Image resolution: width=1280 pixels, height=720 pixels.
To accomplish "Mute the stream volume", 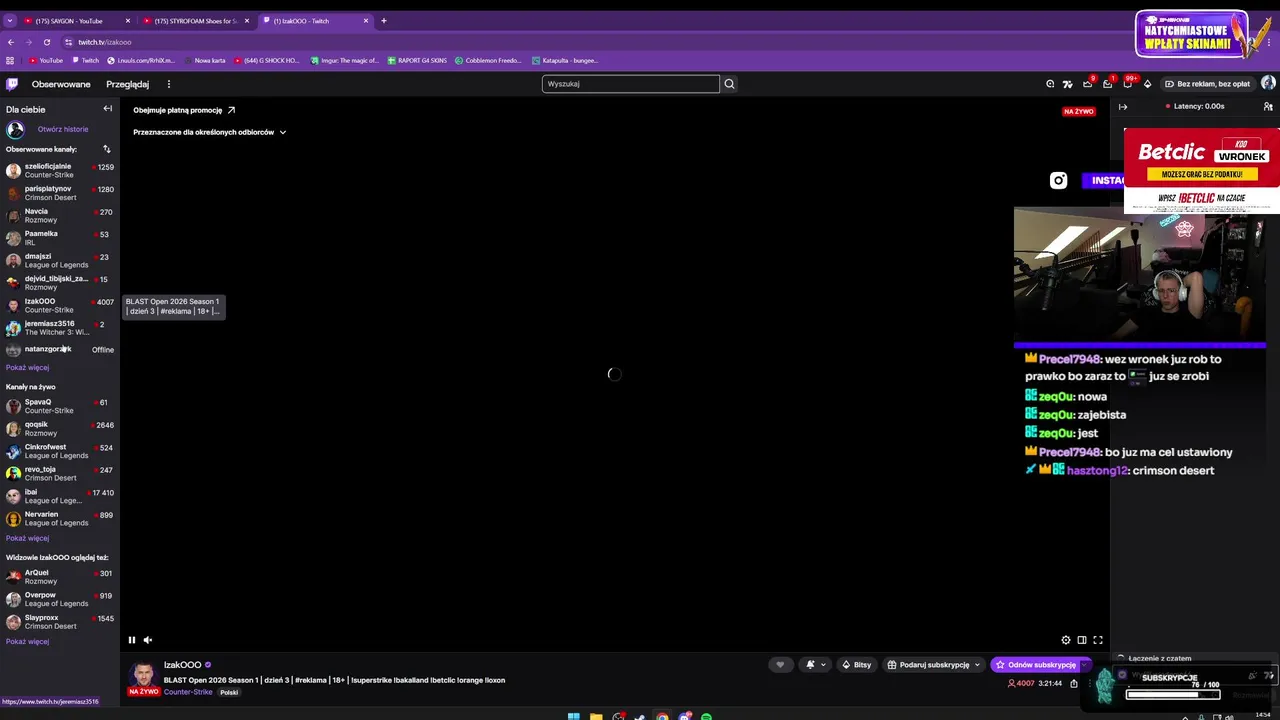I will coord(148,640).
